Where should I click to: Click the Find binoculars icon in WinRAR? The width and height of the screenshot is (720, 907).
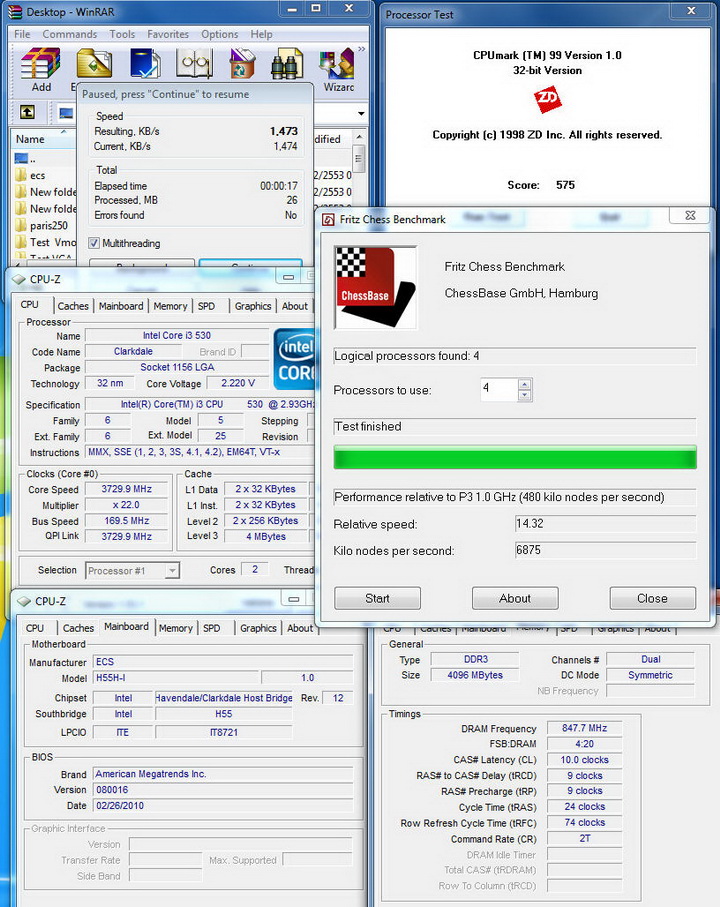(287, 63)
